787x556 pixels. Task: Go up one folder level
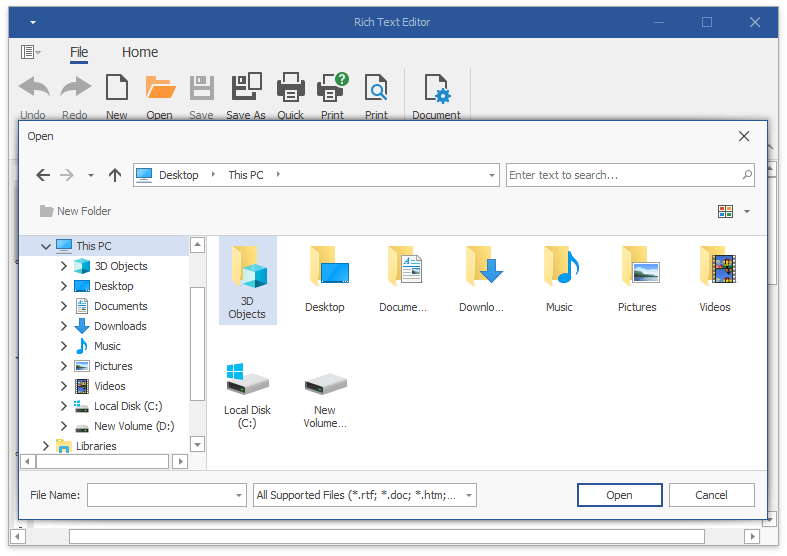(x=115, y=175)
